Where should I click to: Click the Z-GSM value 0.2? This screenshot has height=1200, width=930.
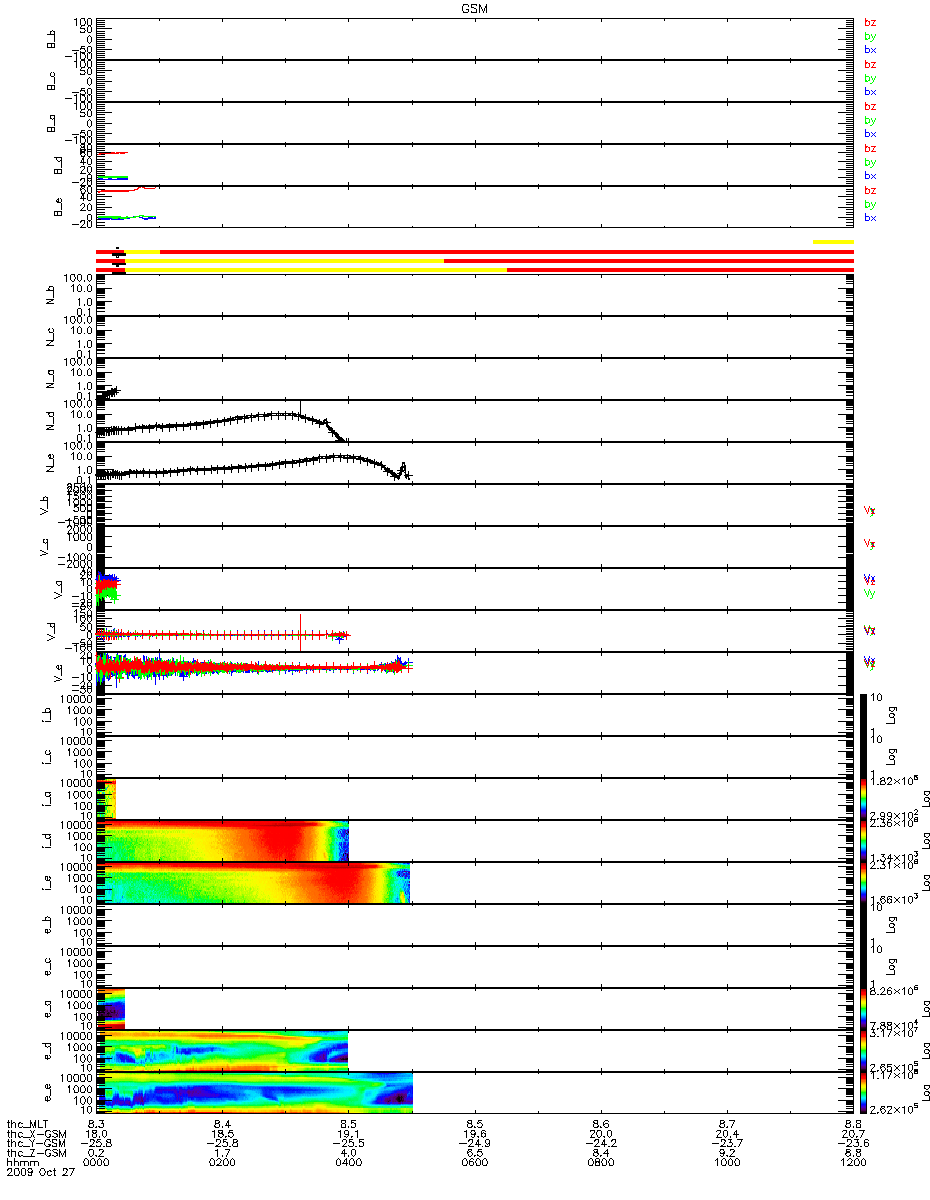pyautogui.click(x=97, y=1154)
